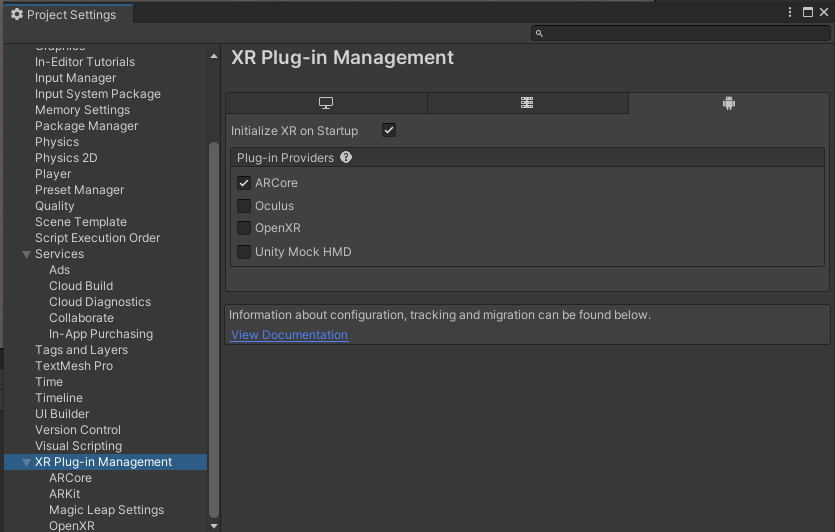Screen dimensions: 835x532
Task: Open Memory Settings category
Action: click(x=83, y=110)
